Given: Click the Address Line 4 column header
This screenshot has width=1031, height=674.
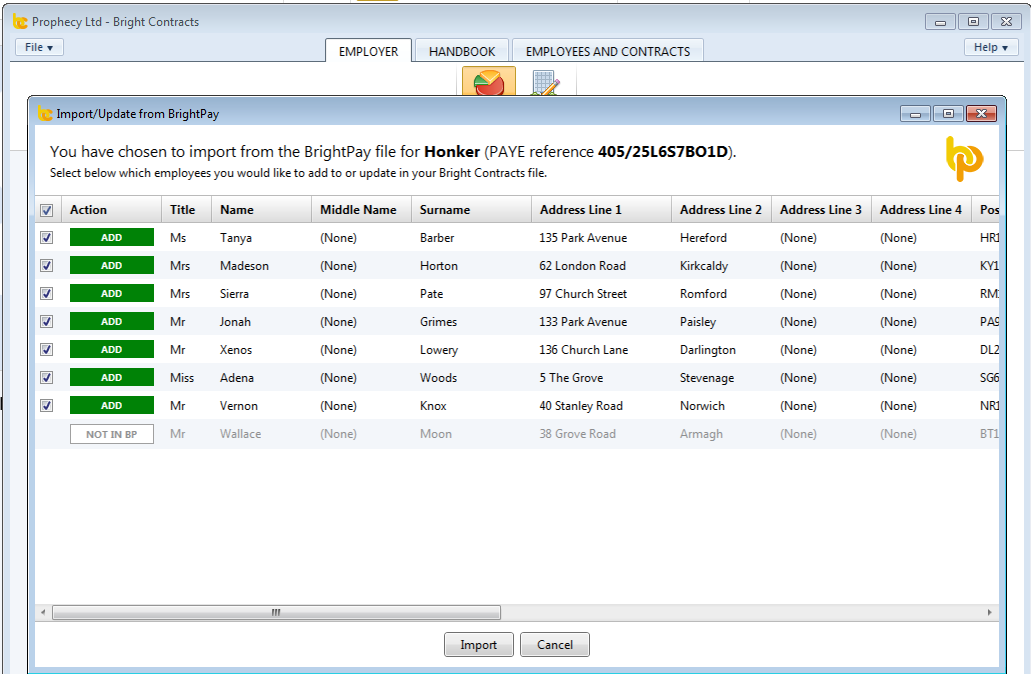Looking at the screenshot, I should coord(921,210).
